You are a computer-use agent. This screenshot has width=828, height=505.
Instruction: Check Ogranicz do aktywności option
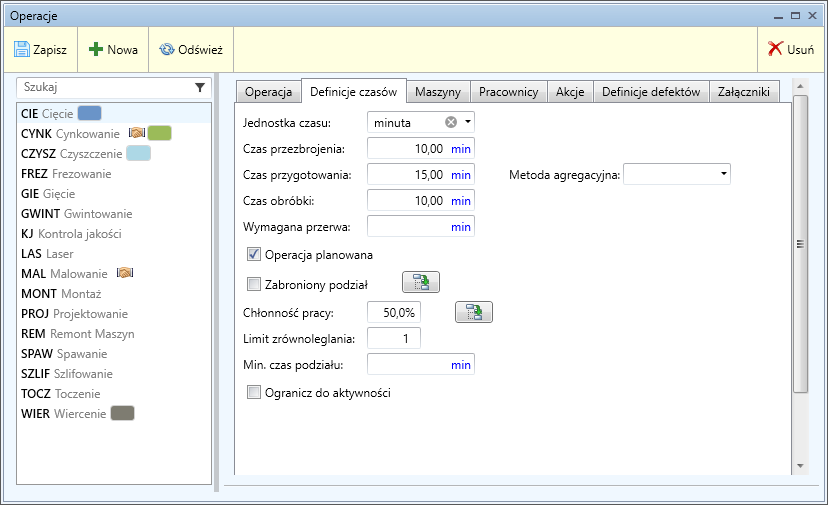254,392
